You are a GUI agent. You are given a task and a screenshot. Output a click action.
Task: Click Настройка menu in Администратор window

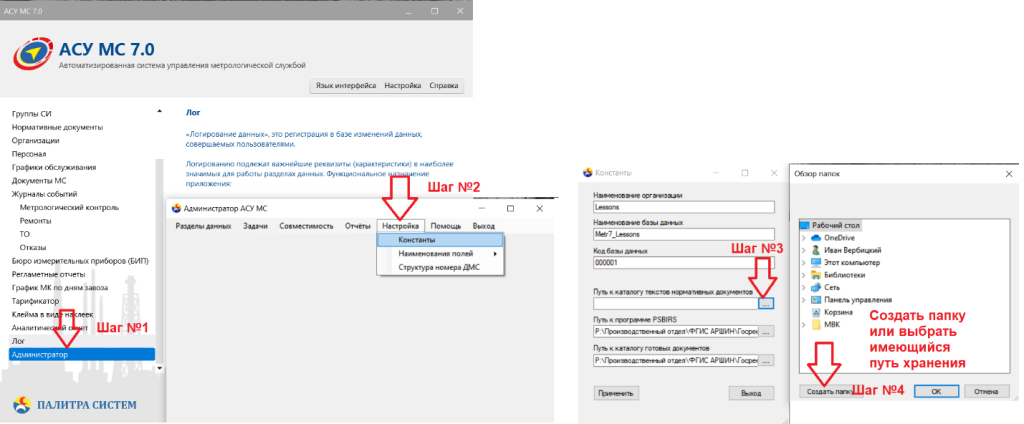click(x=400, y=226)
